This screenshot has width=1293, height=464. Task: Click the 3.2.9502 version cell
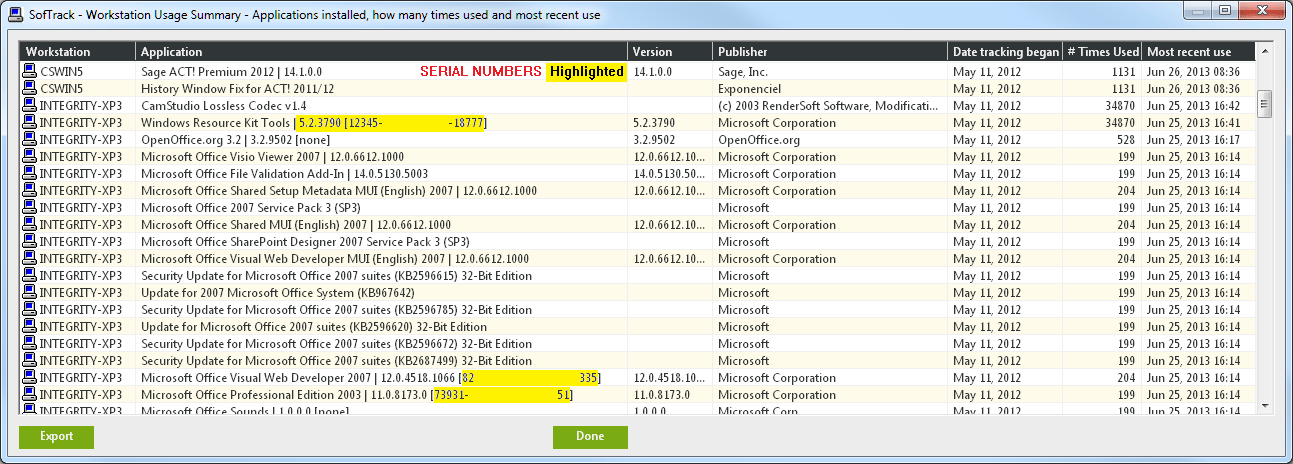coord(670,140)
